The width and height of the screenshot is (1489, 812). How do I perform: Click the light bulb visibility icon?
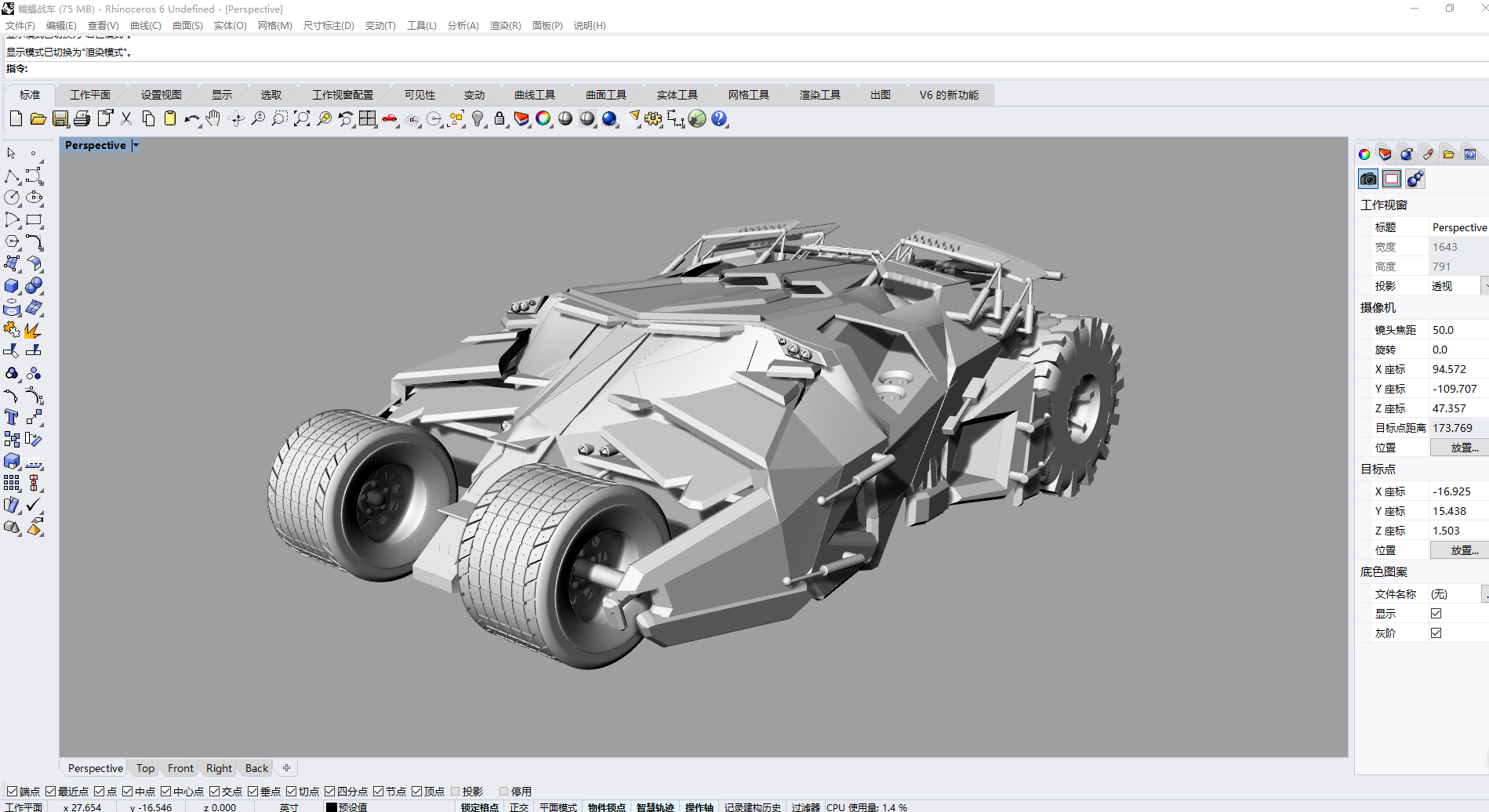478,119
